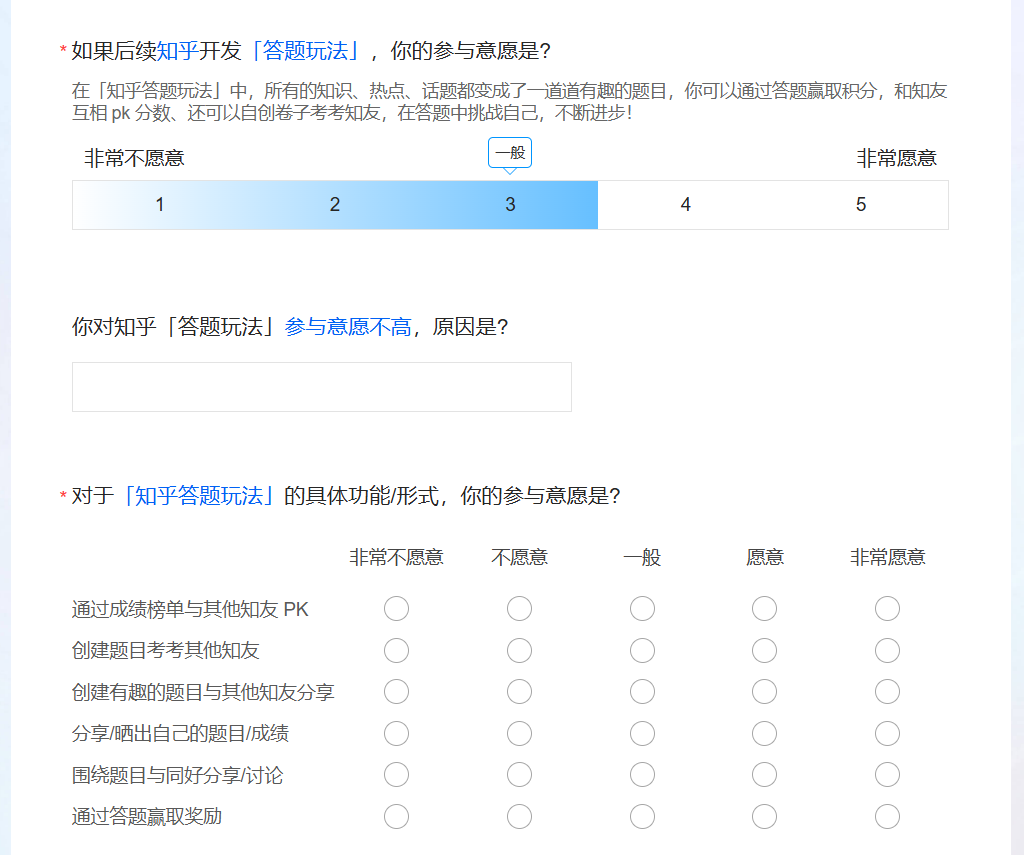Viewport: 1024px width, 855px height.
Task: Choose 不愿意 for 通过答题赢取奖励
Action: [x=519, y=816]
